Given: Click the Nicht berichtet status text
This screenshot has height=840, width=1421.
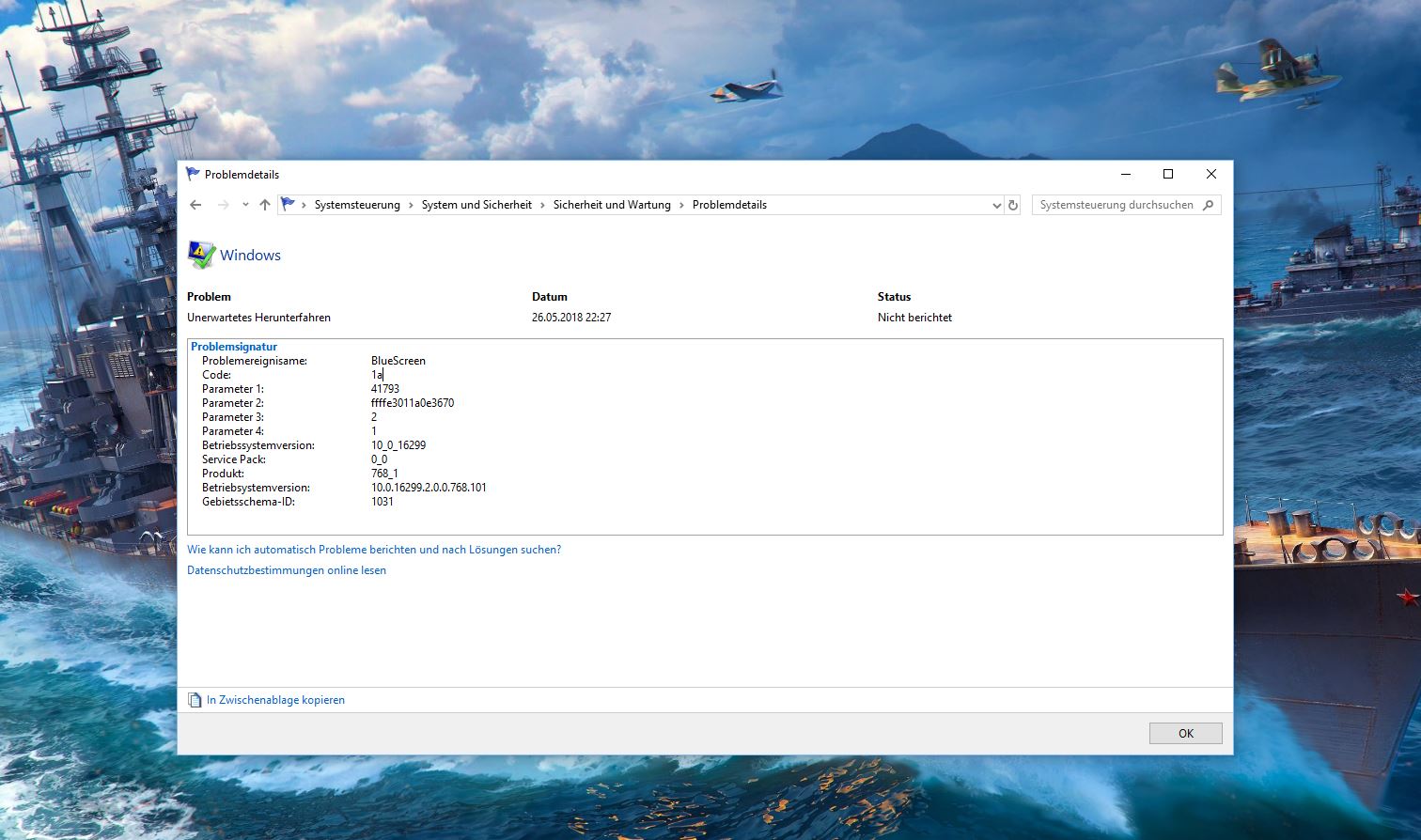Looking at the screenshot, I should [x=914, y=318].
